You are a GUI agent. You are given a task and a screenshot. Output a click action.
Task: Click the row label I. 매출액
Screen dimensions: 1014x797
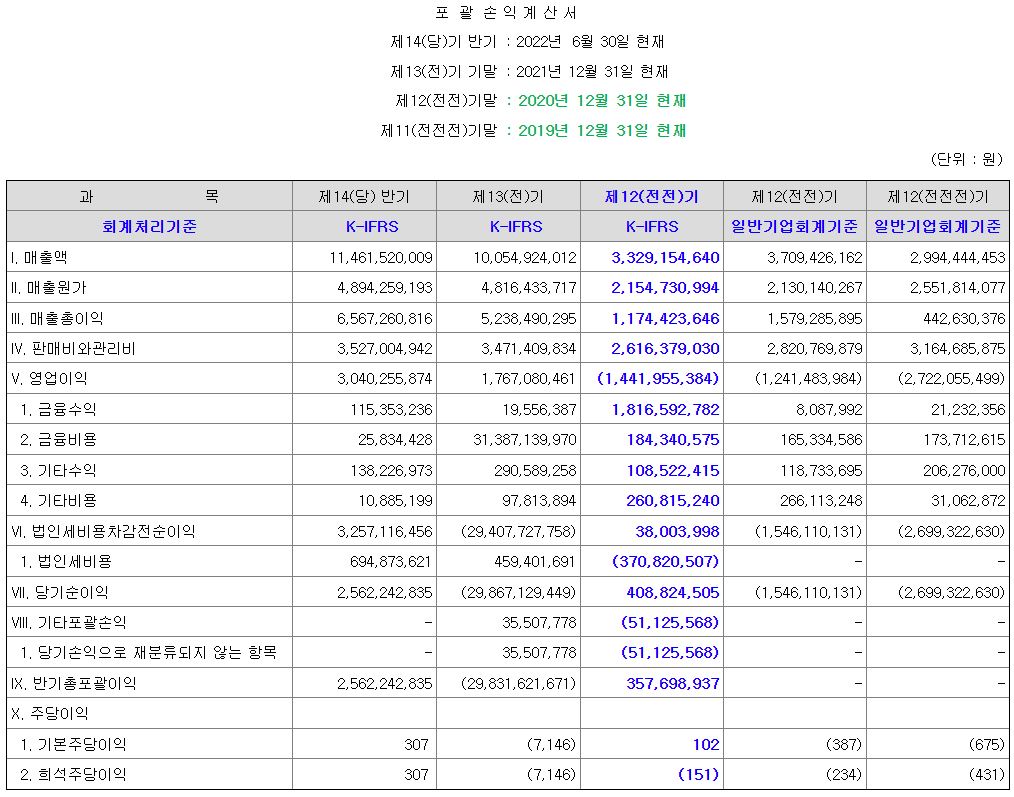39,257
